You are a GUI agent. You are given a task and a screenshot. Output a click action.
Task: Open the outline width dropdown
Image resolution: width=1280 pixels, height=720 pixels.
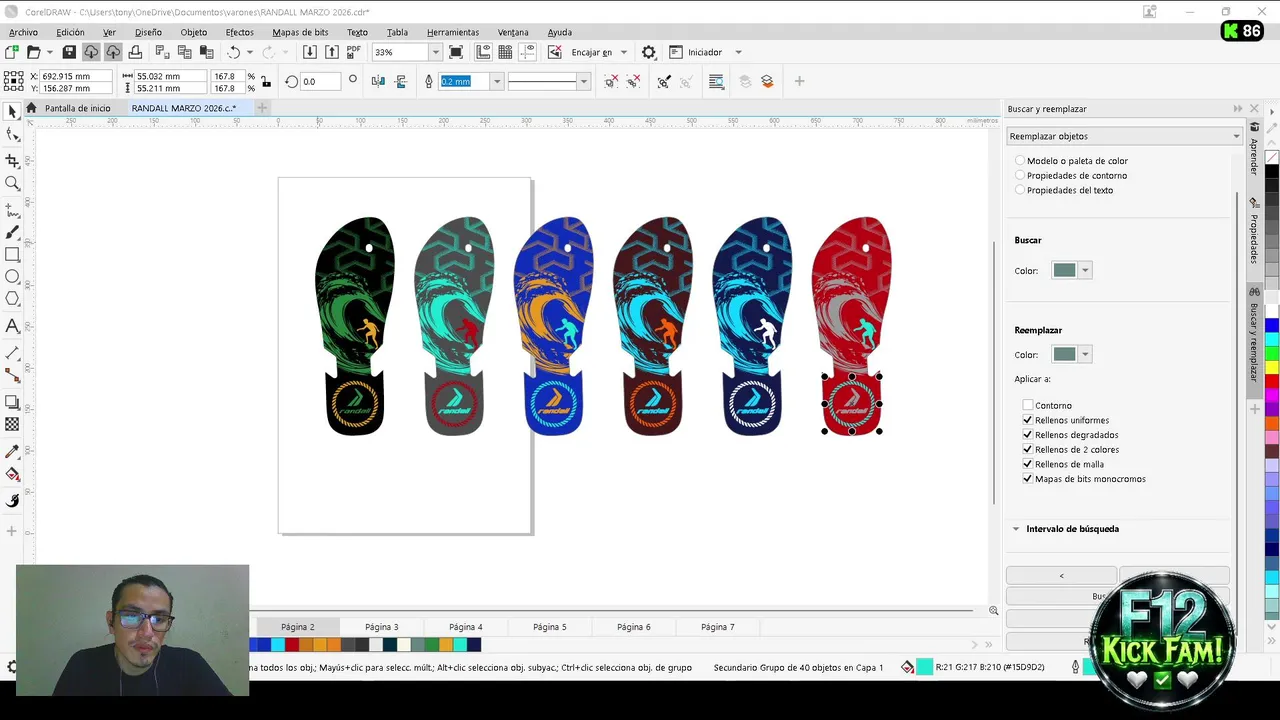[496, 81]
